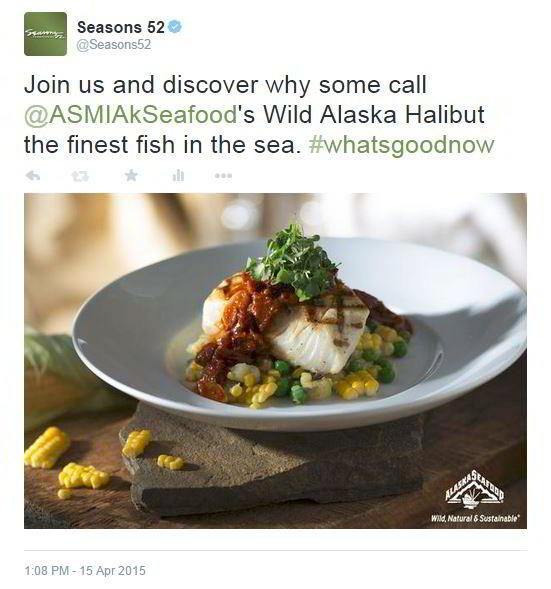Image resolution: width=551 pixels, height=589 pixels.
Task: Click the tweet text about Wild Alaska Halibut
Action: 259,115
